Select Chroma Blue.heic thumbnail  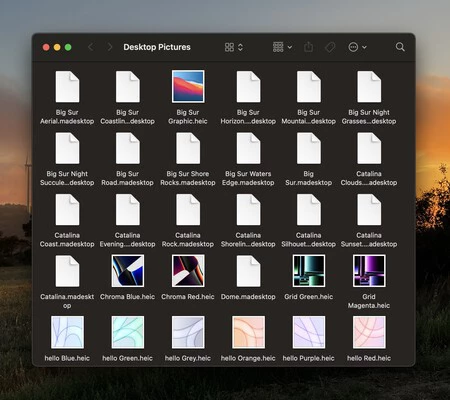128,271
